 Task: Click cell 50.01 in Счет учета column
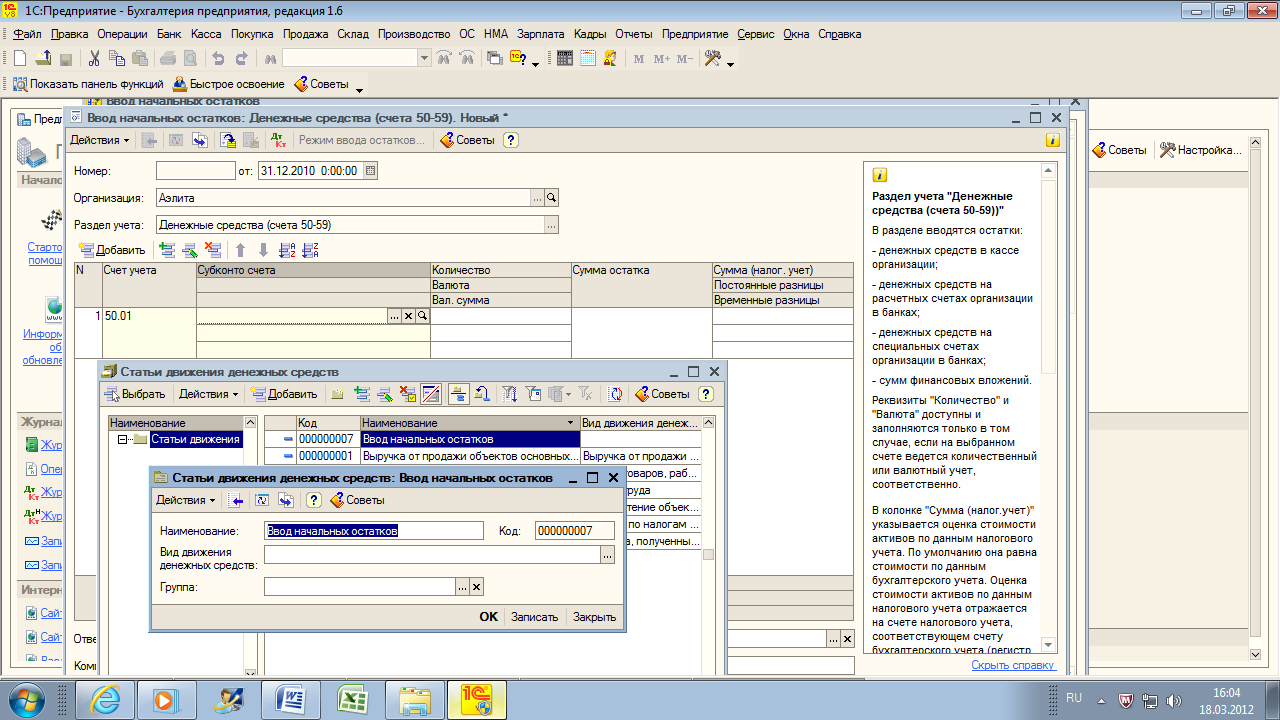[x=149, y=316]
